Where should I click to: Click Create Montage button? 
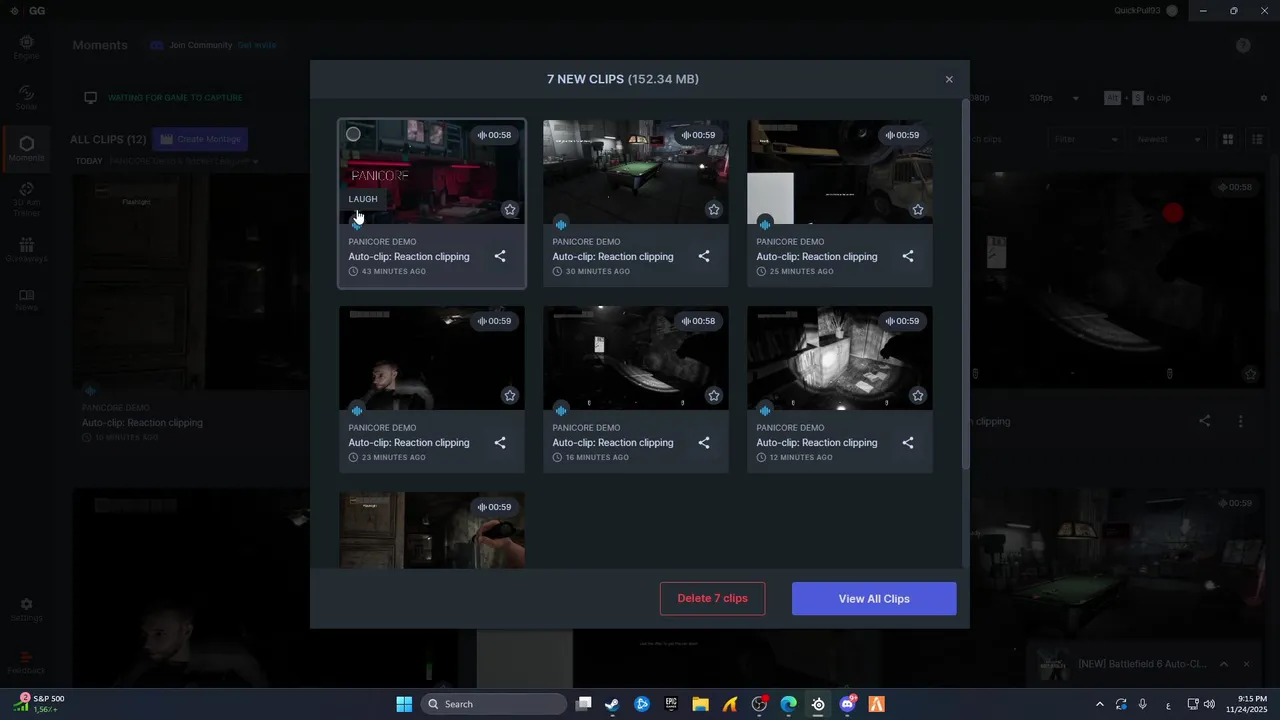[x=201, y=139]
